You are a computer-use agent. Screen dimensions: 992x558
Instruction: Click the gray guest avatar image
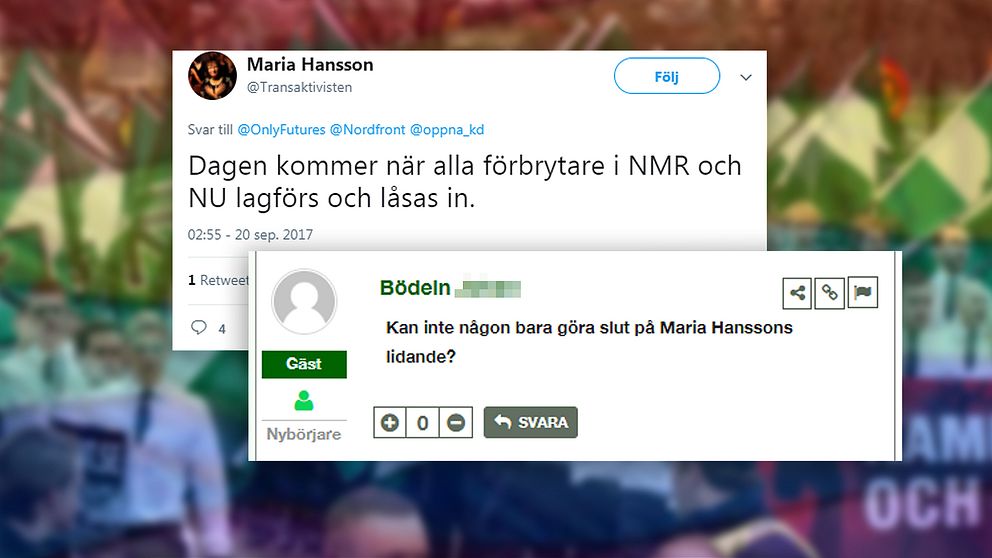tap(304, 302)
